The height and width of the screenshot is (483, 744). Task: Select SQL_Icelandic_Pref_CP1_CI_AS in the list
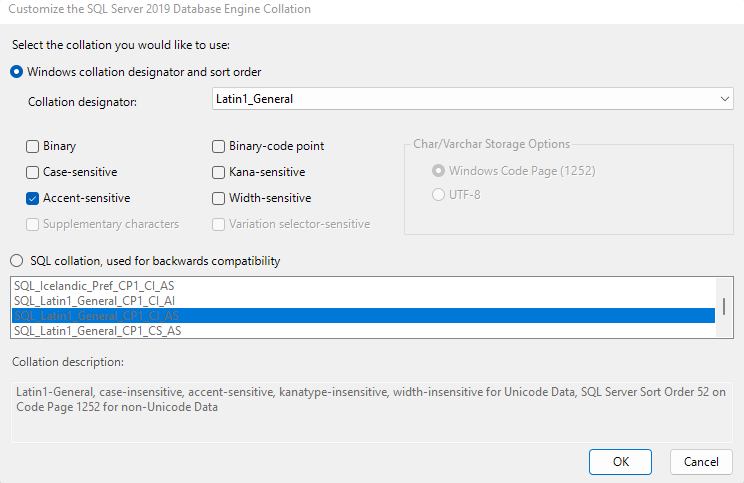coord(95,286)
